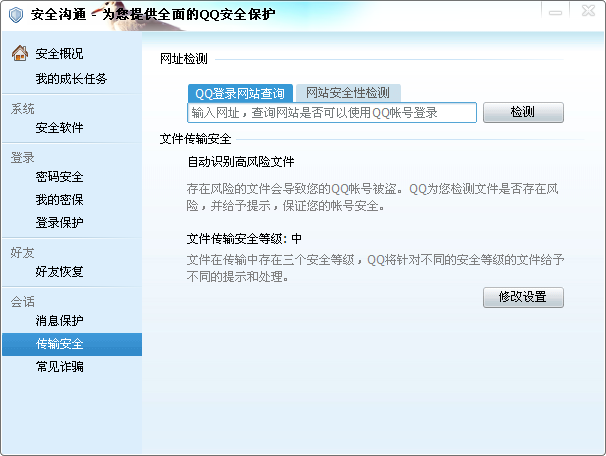606x456 pixels.
Task: Switch to the QQ登录网站查询 tab
Action: (x=240, y=93)
